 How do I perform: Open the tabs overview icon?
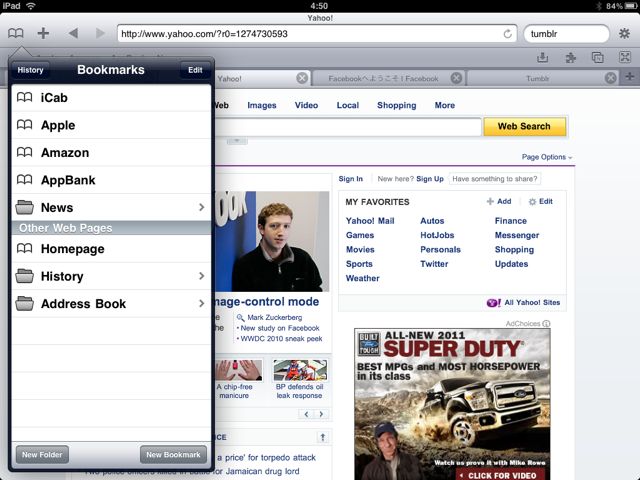click(598, 57)
